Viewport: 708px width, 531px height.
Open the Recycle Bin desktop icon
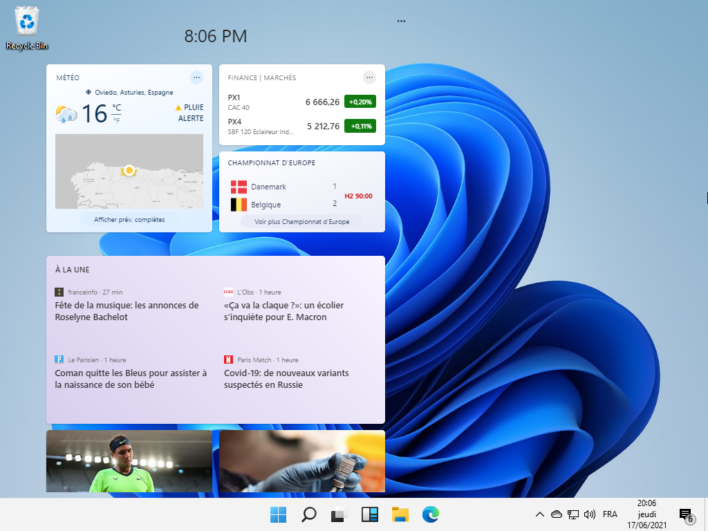coord(27,28)
